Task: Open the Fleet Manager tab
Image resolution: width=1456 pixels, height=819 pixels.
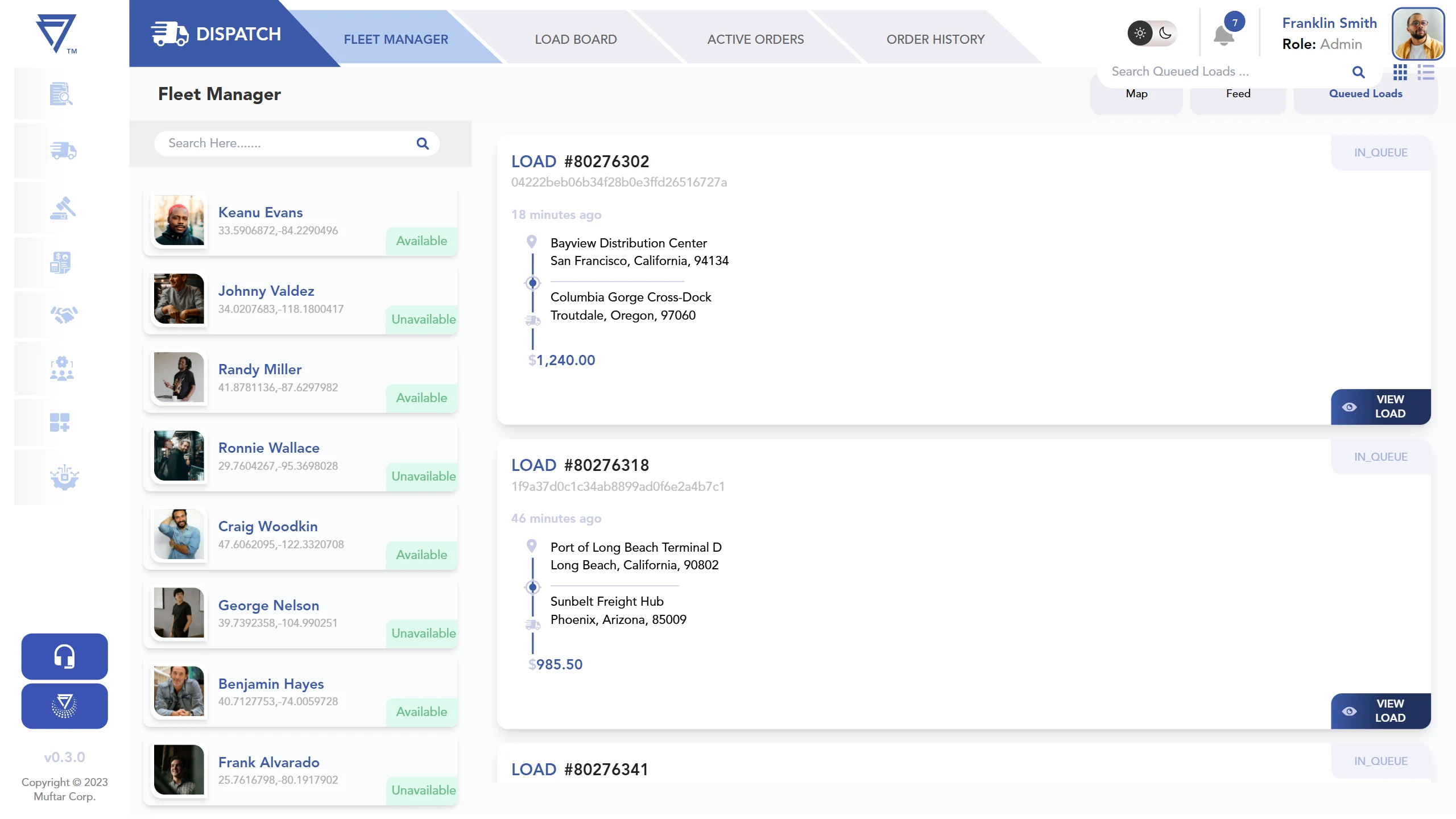Action: coord(396,39)
